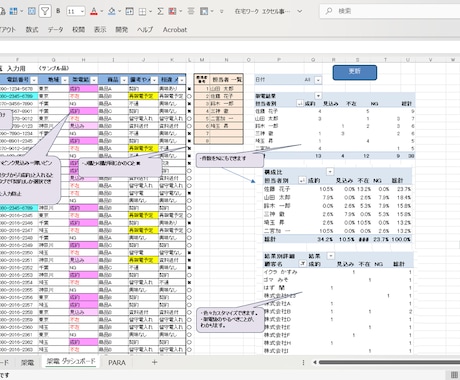Open the 開発 ribbon tab

tap(122, 30)
